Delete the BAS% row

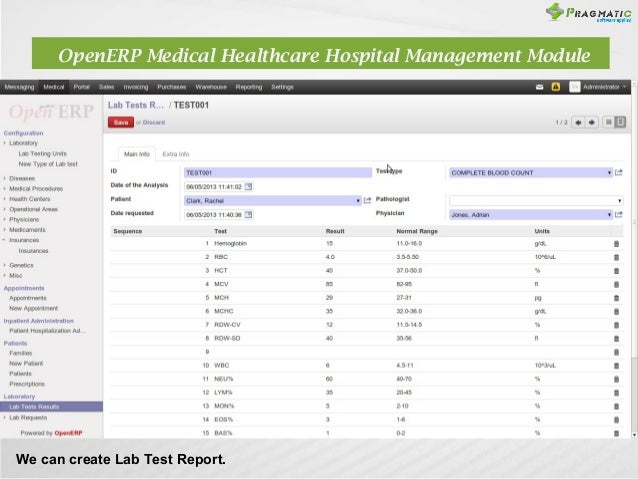(x=616, y=433)
